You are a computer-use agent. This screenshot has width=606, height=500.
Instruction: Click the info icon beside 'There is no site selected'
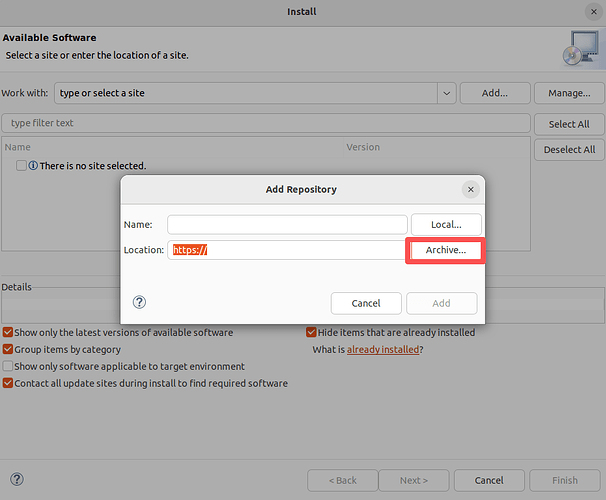[x=33, y=165]
